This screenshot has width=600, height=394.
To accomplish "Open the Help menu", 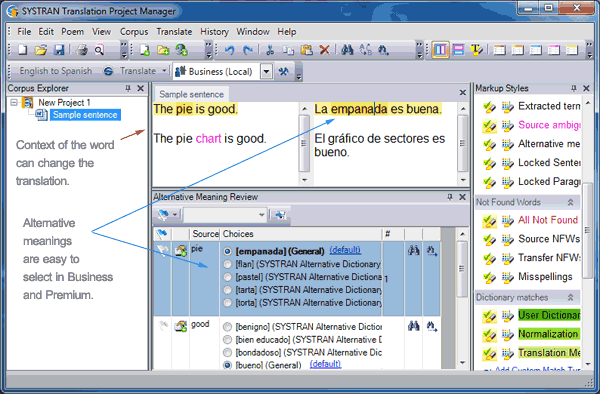I will (287, 32).
